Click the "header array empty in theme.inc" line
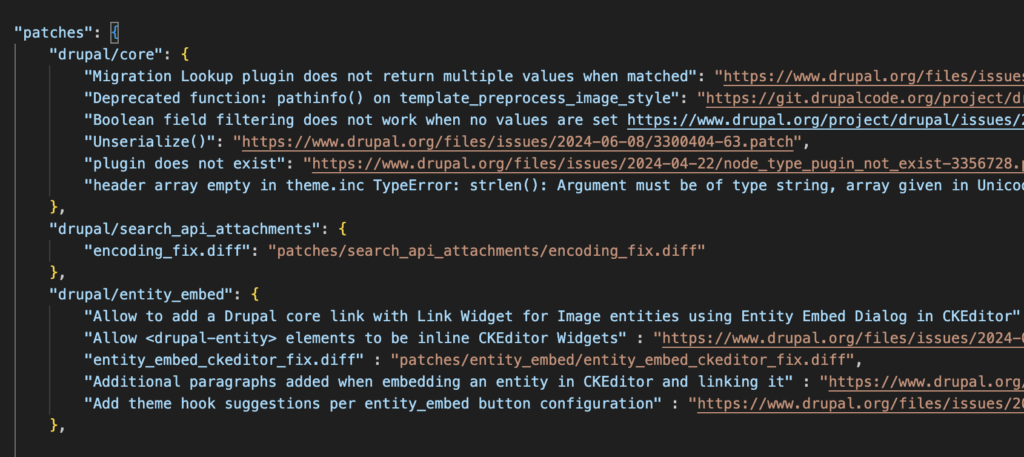The height and width of the screenshot is (457, 1024). pos(554,185)
